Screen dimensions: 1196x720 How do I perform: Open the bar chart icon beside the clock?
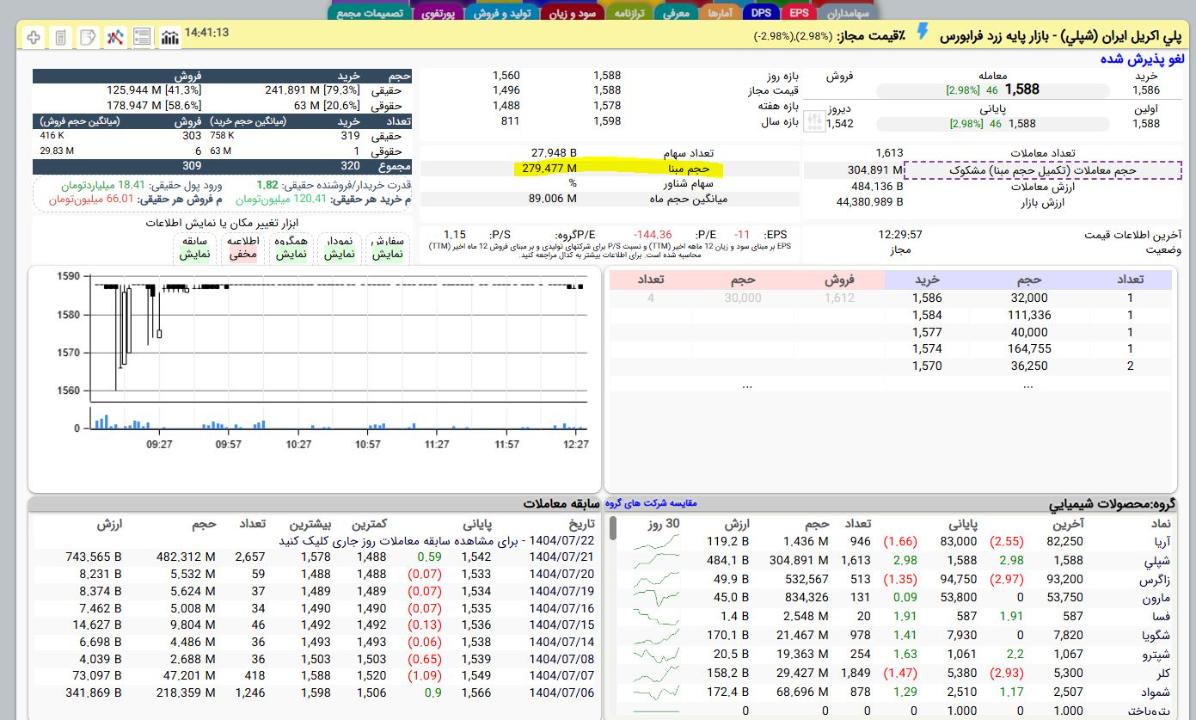[169, 38]
